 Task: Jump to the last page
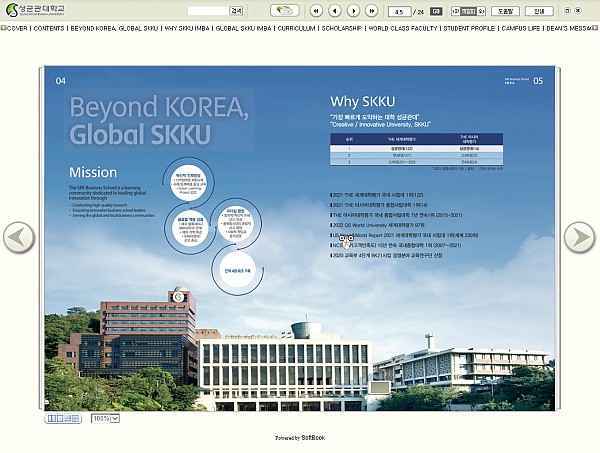pyautogui.click(x=372, y=11)
